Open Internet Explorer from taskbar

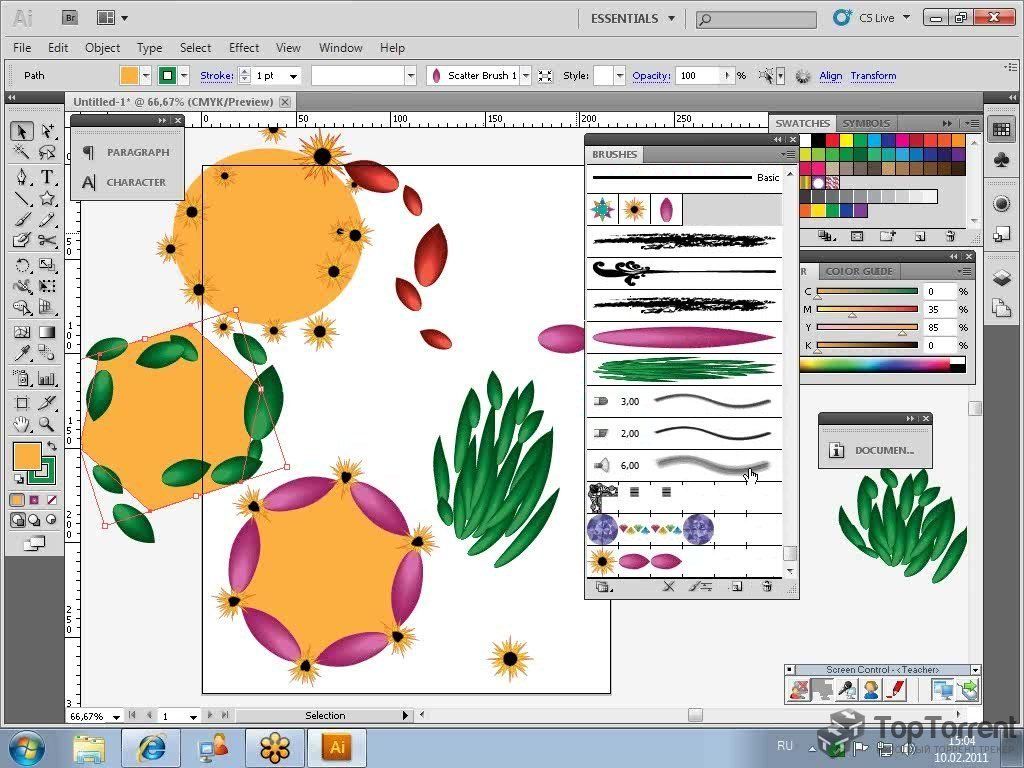[x=152, y=748]
